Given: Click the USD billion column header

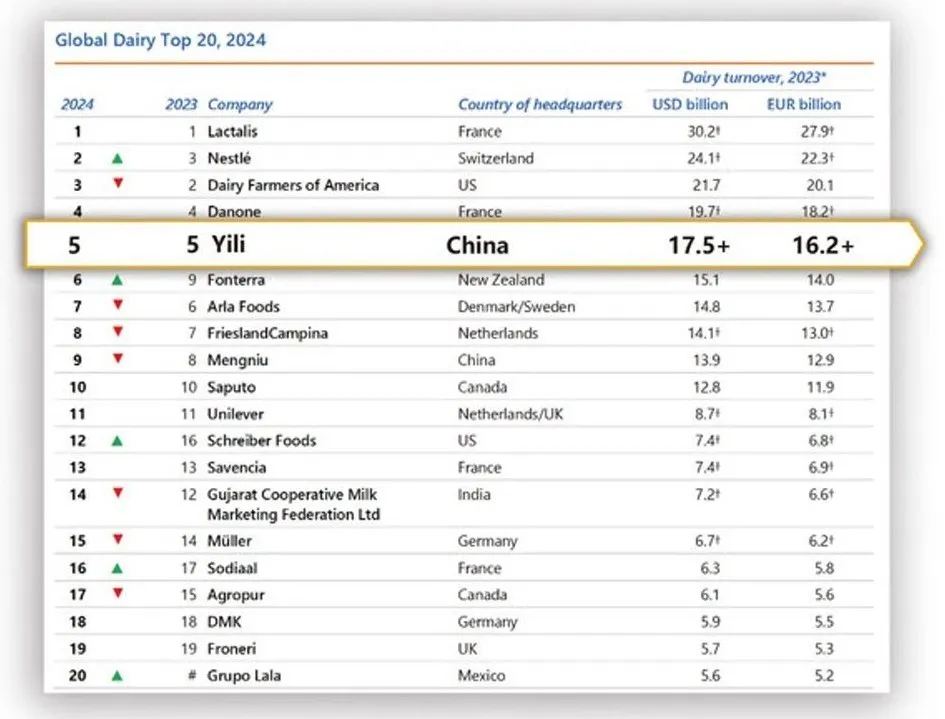Looking at the screenshot, I should [690, 104].
